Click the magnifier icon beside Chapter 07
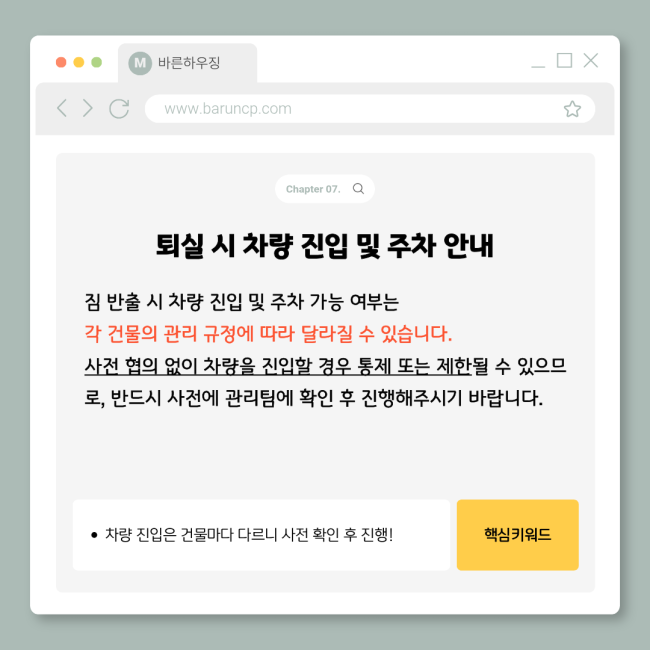 tap(358, 189)
